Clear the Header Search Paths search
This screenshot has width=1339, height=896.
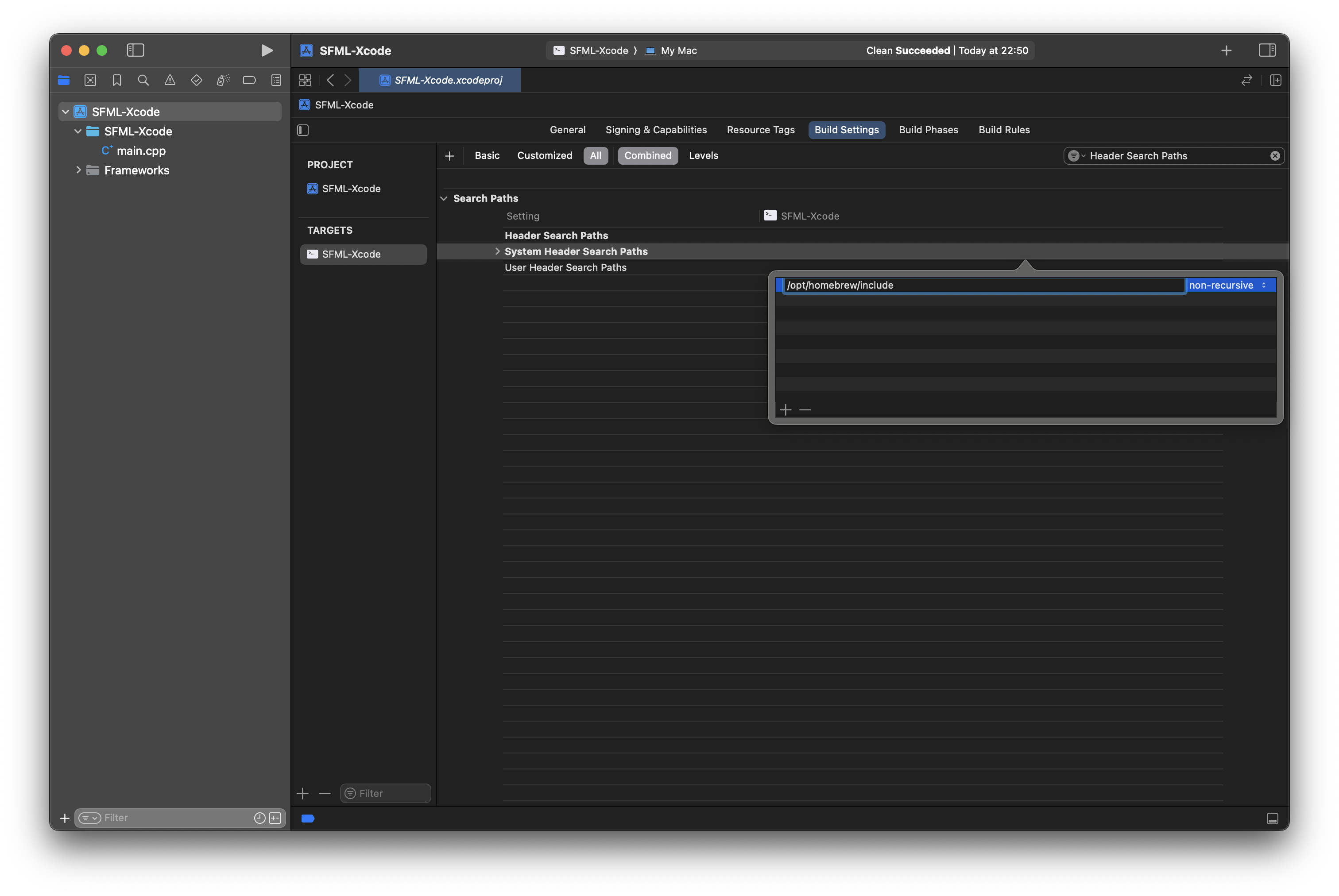pos(1274,155)
